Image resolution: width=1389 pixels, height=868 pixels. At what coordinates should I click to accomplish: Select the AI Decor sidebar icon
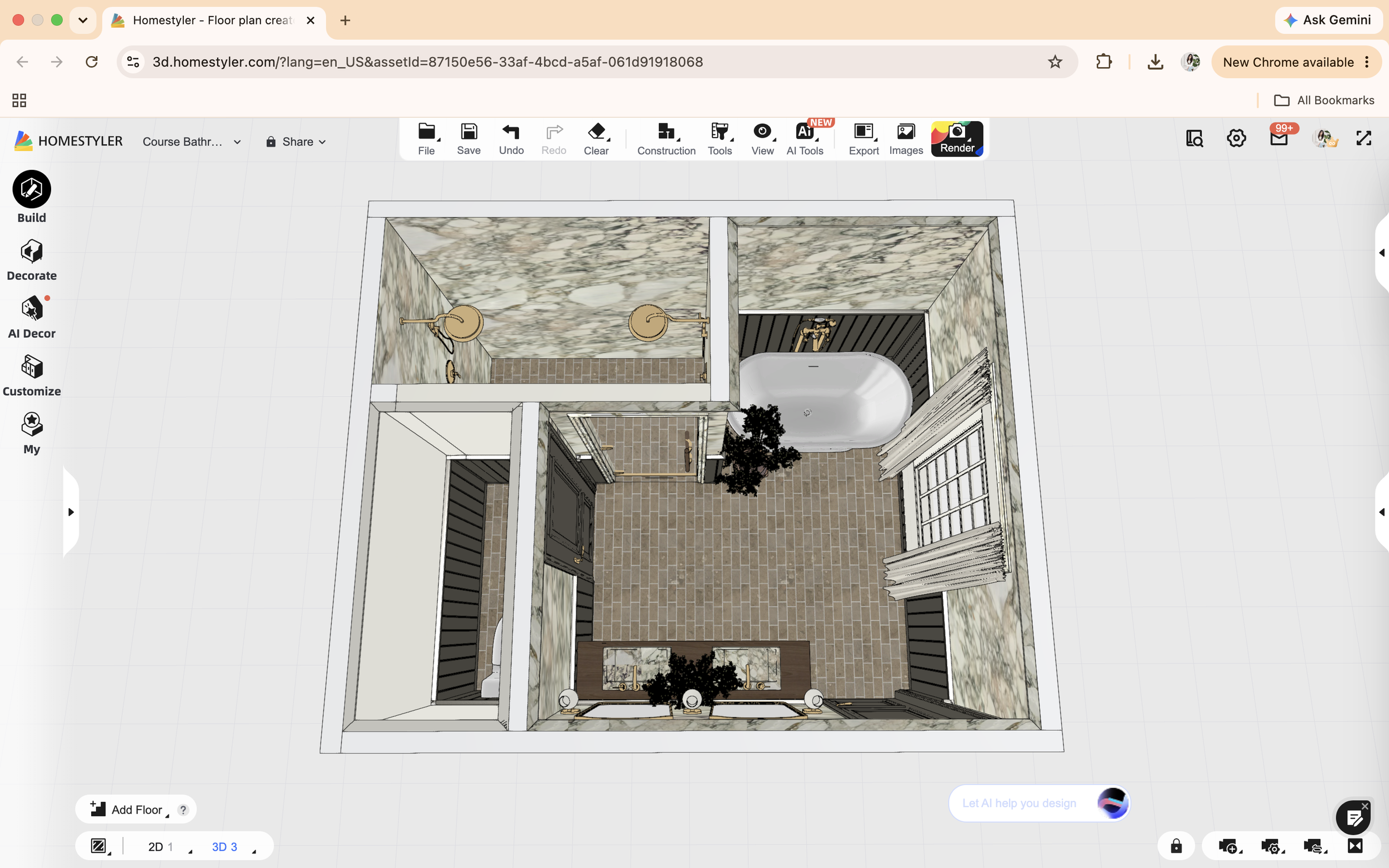32,308
